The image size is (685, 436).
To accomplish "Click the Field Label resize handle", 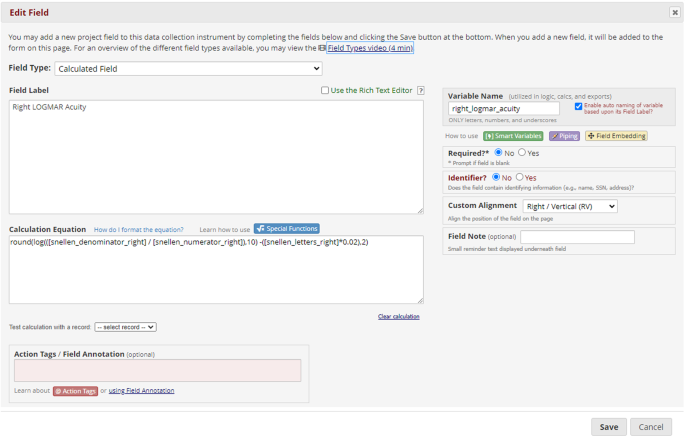I will tap(420, 211).
